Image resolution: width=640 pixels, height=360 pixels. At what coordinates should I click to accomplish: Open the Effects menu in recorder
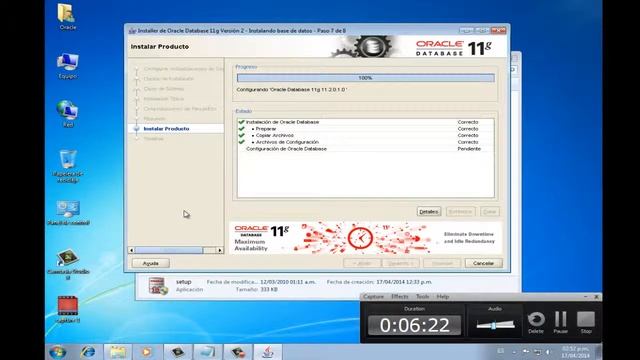[400, 297]
